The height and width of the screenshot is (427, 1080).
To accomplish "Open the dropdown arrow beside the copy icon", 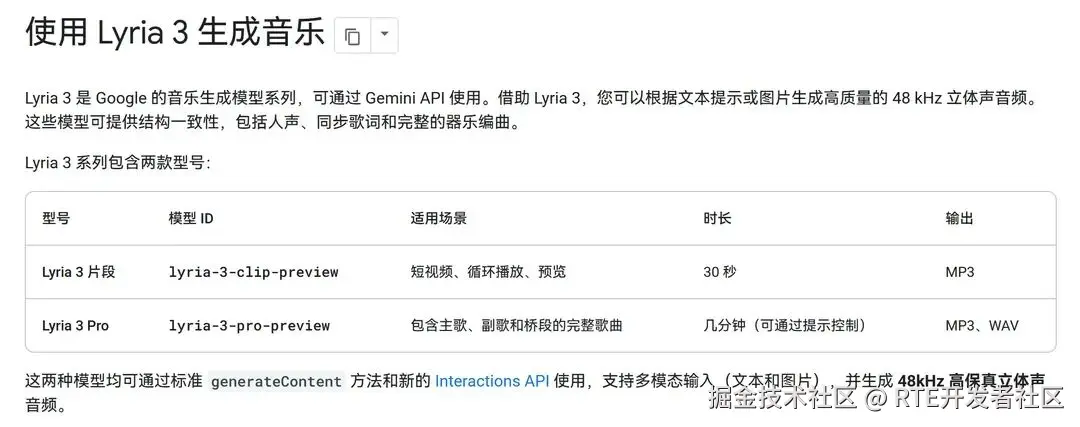I will pos(384,36).
